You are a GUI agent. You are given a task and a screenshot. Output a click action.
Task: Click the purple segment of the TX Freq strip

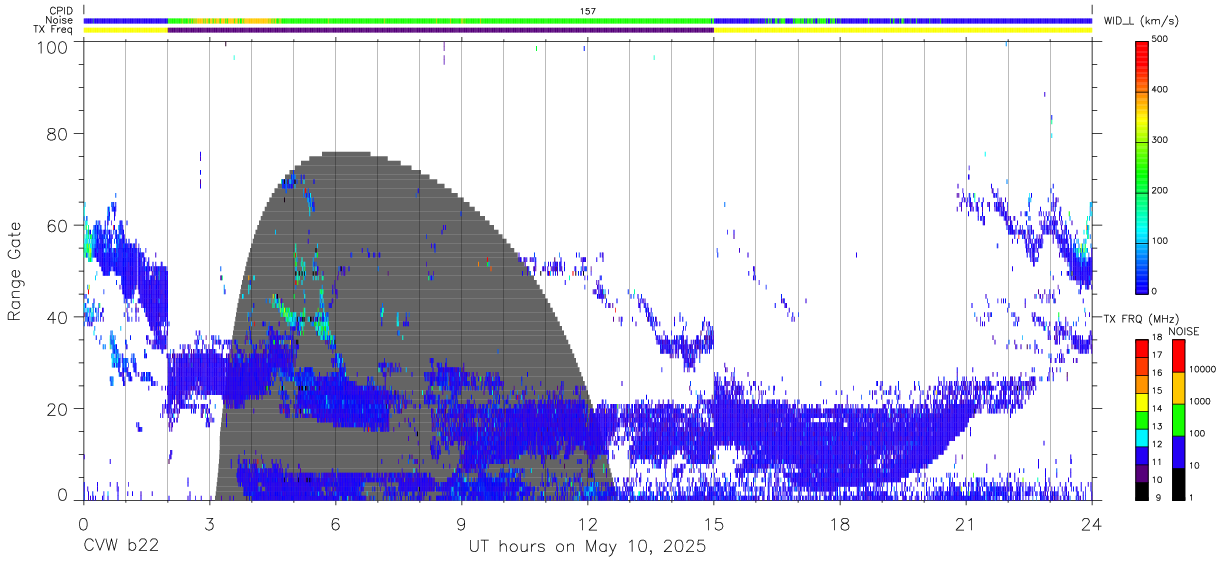pyautogui.click(x=440, y=30)
